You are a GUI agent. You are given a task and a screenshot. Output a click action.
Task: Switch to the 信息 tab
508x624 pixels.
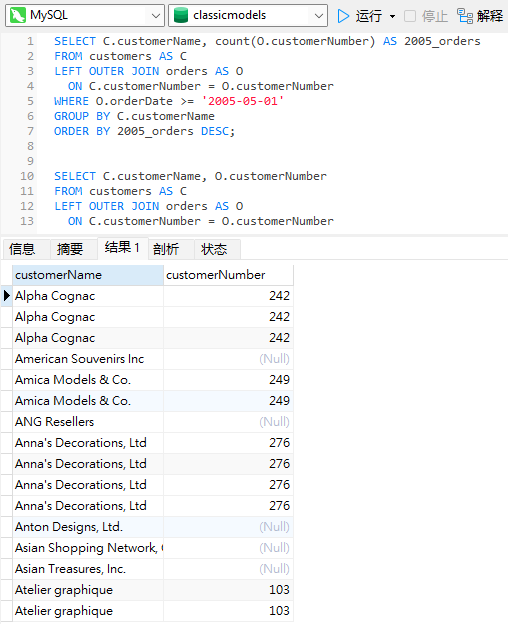point(22,249)
